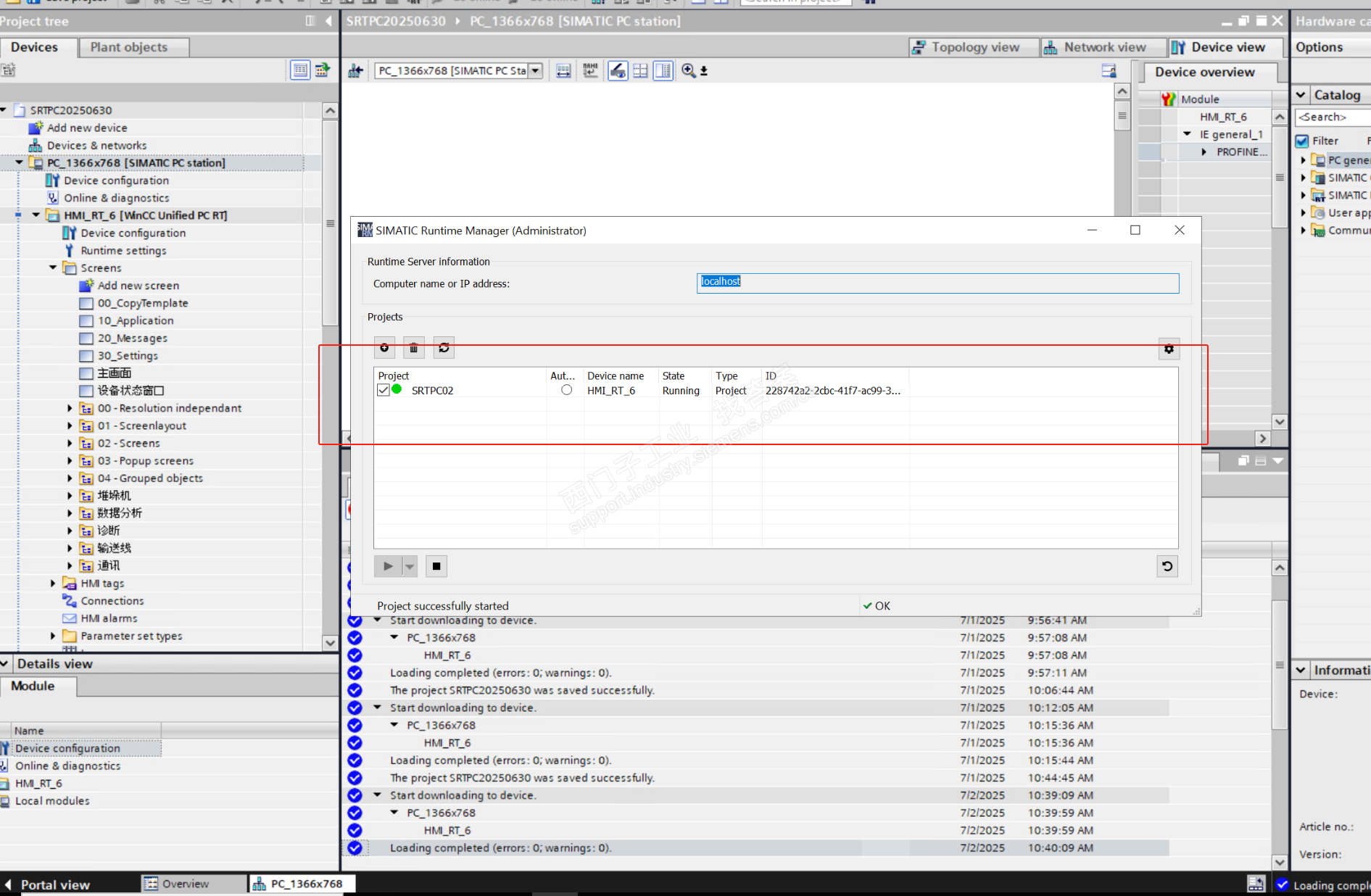Click the catalog Search field

click(x=1333, y=117)
